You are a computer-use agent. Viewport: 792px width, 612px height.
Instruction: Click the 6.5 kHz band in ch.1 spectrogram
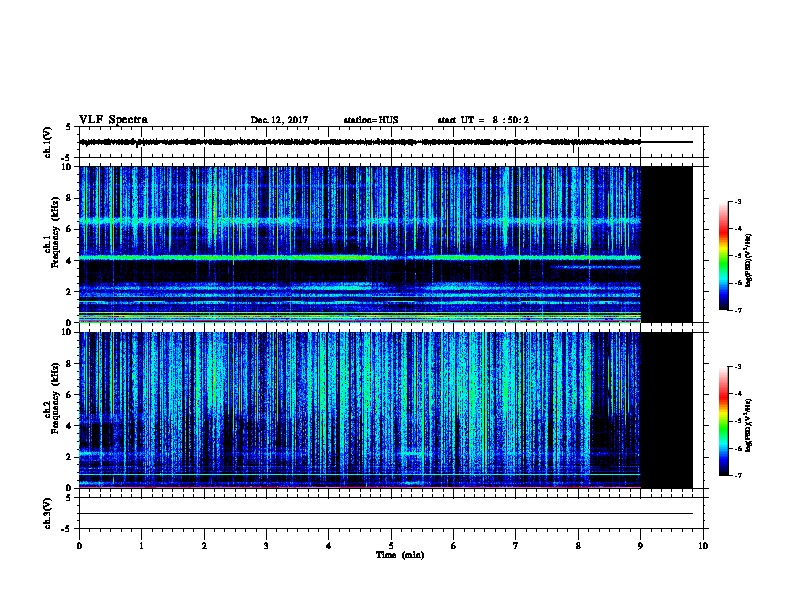[360, 221]
